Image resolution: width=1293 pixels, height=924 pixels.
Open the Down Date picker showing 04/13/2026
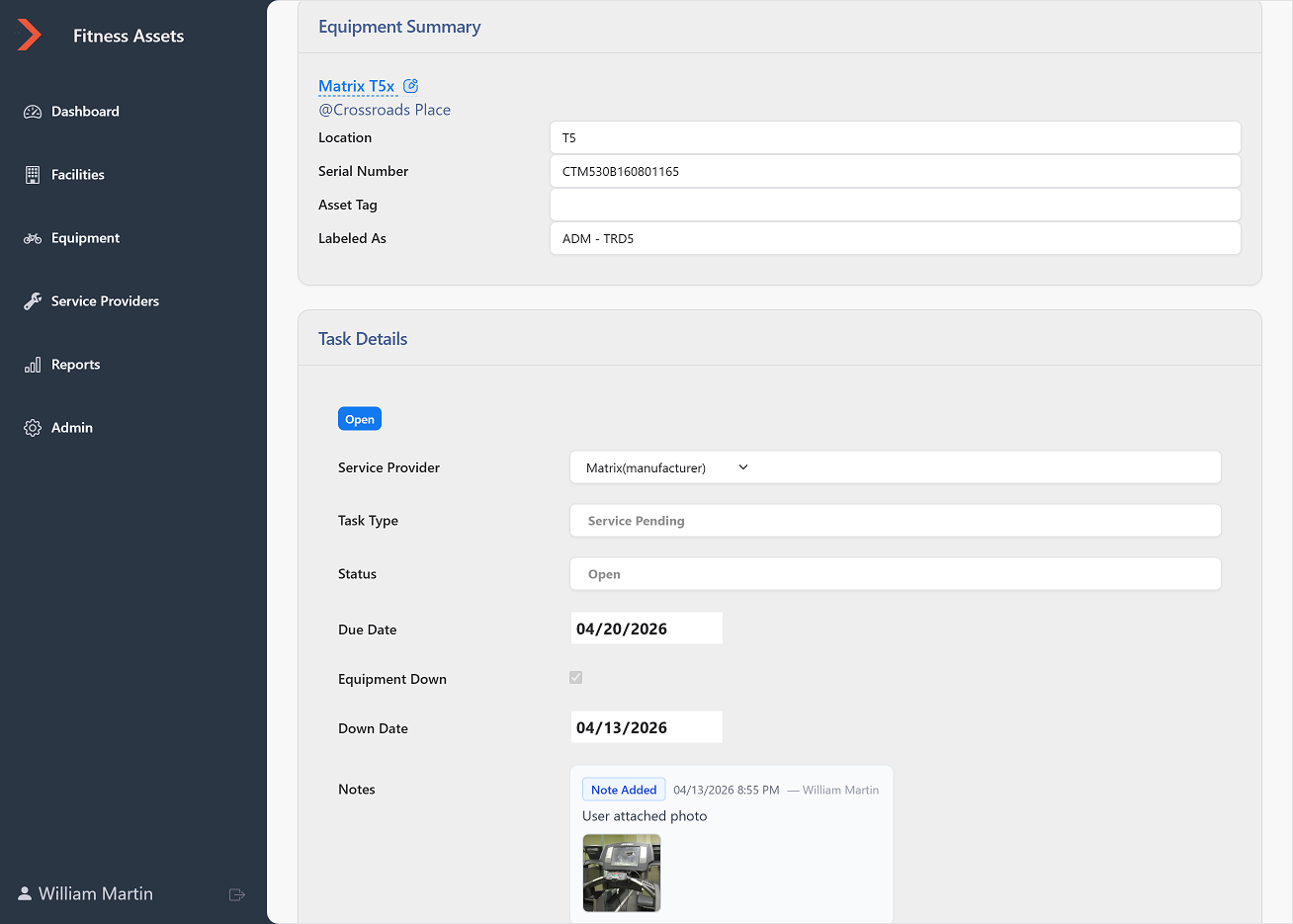coord(646,726)
